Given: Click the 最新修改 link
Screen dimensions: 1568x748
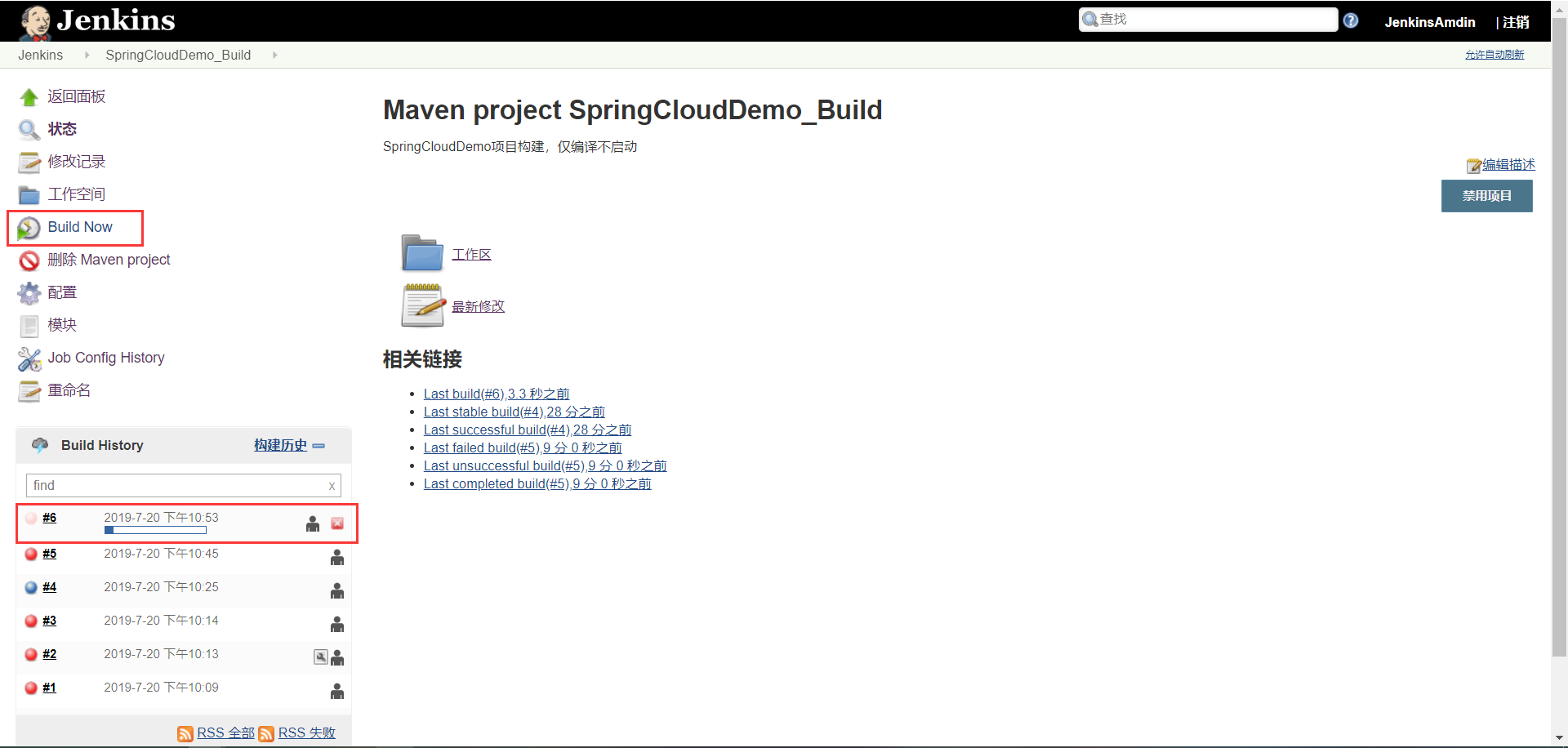Looking at the screenshot, I should [x=478, y=306].
